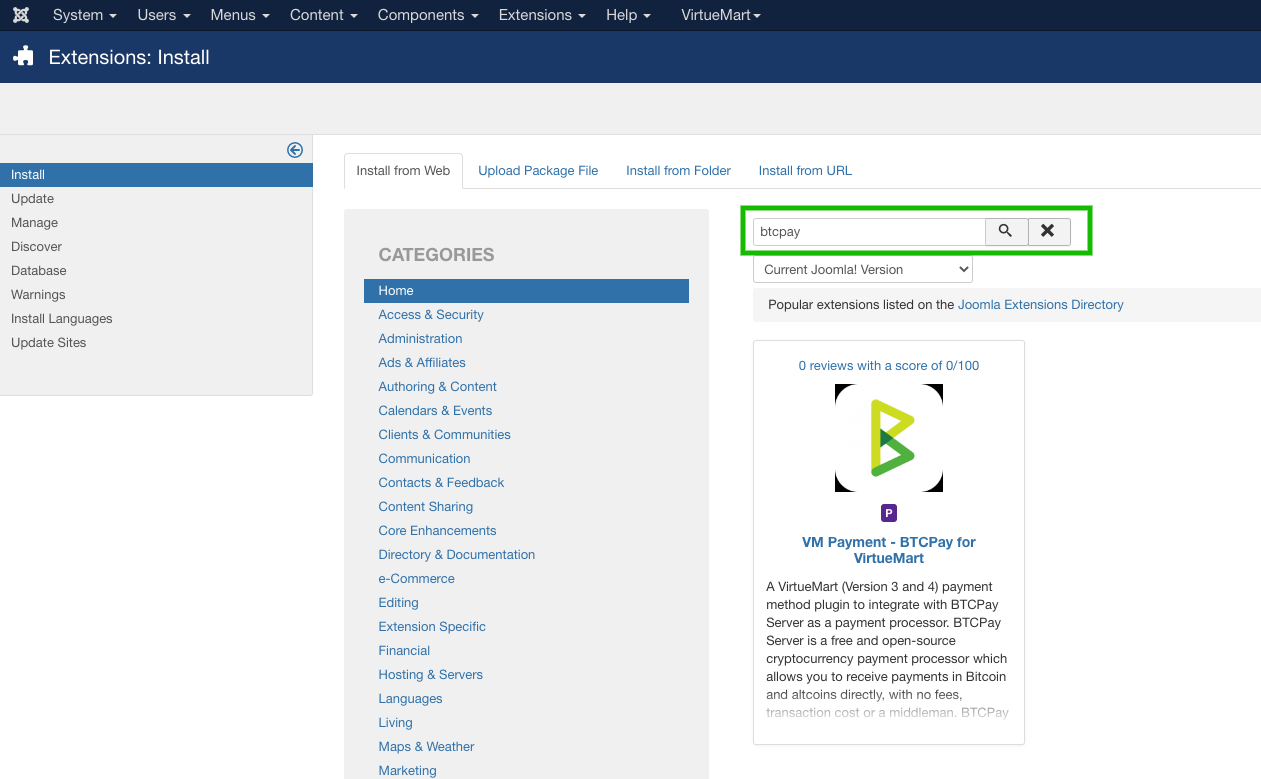
Task: Open the Components menu
Action: pyautogui.click(x=427, y=15)
